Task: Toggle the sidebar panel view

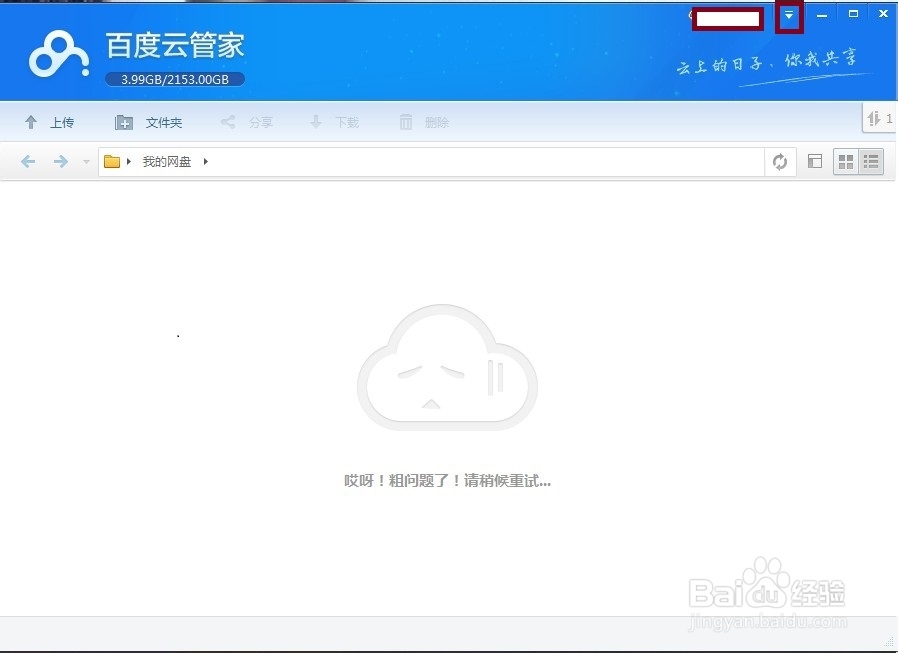Action: (813, 161)
